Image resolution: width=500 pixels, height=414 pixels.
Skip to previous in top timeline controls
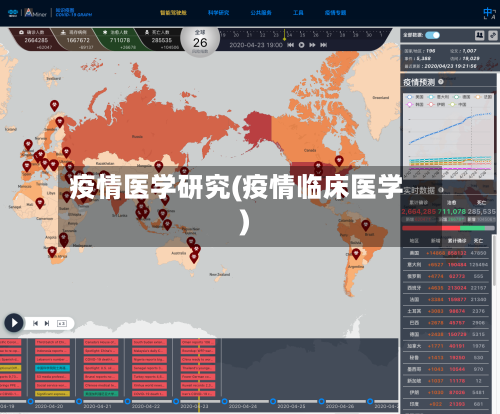click(291, 45)
